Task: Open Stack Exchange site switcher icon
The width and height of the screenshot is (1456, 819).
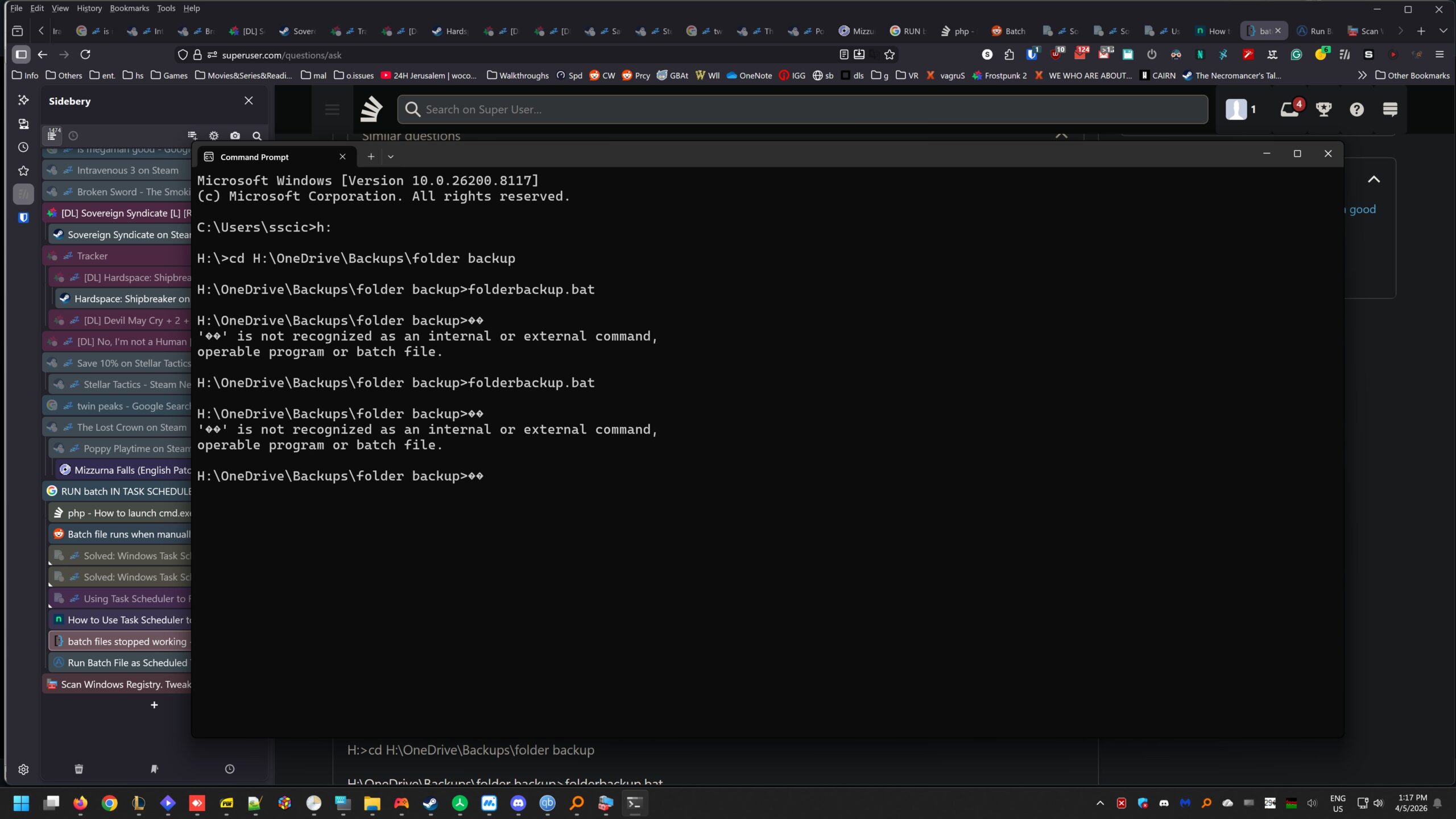Action: [1390, 109]
